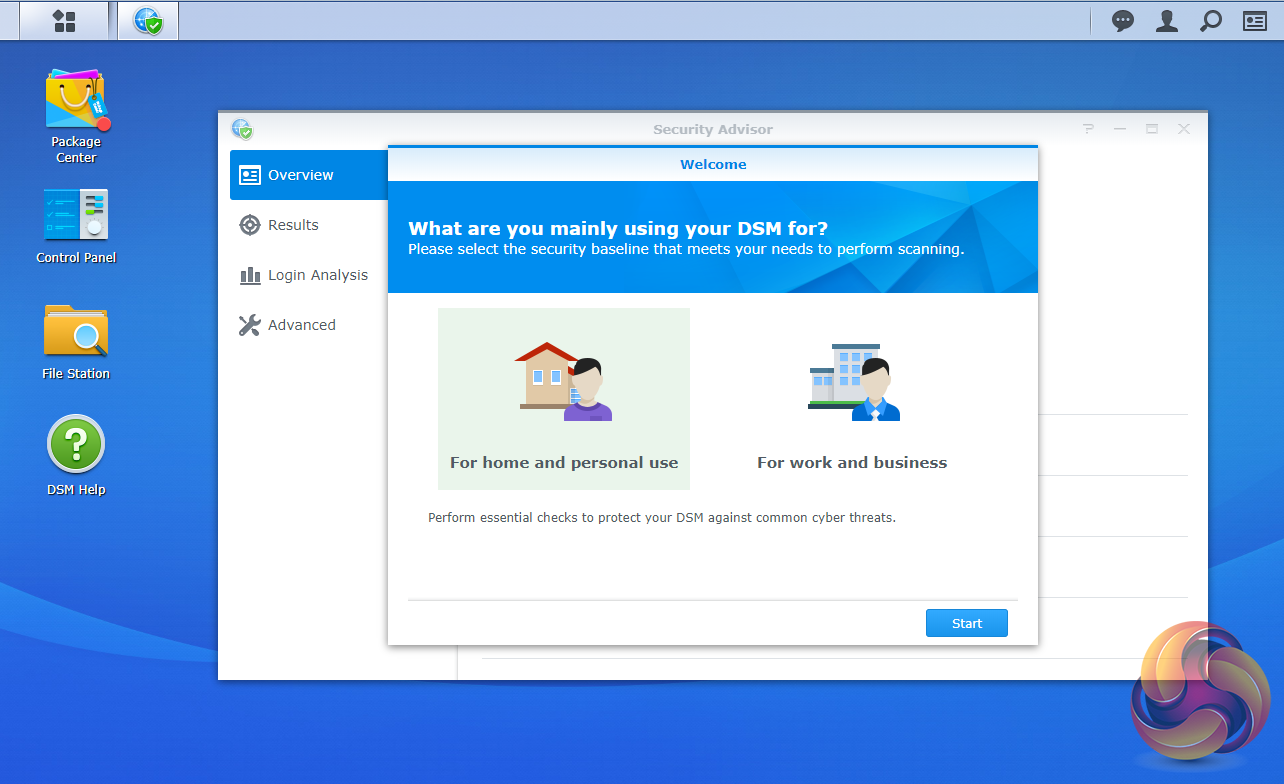Image resolution: width=1284 pixels, height=784 pixels.
Task: Minimize the Security Advisor window
Action: (1120, 129)
